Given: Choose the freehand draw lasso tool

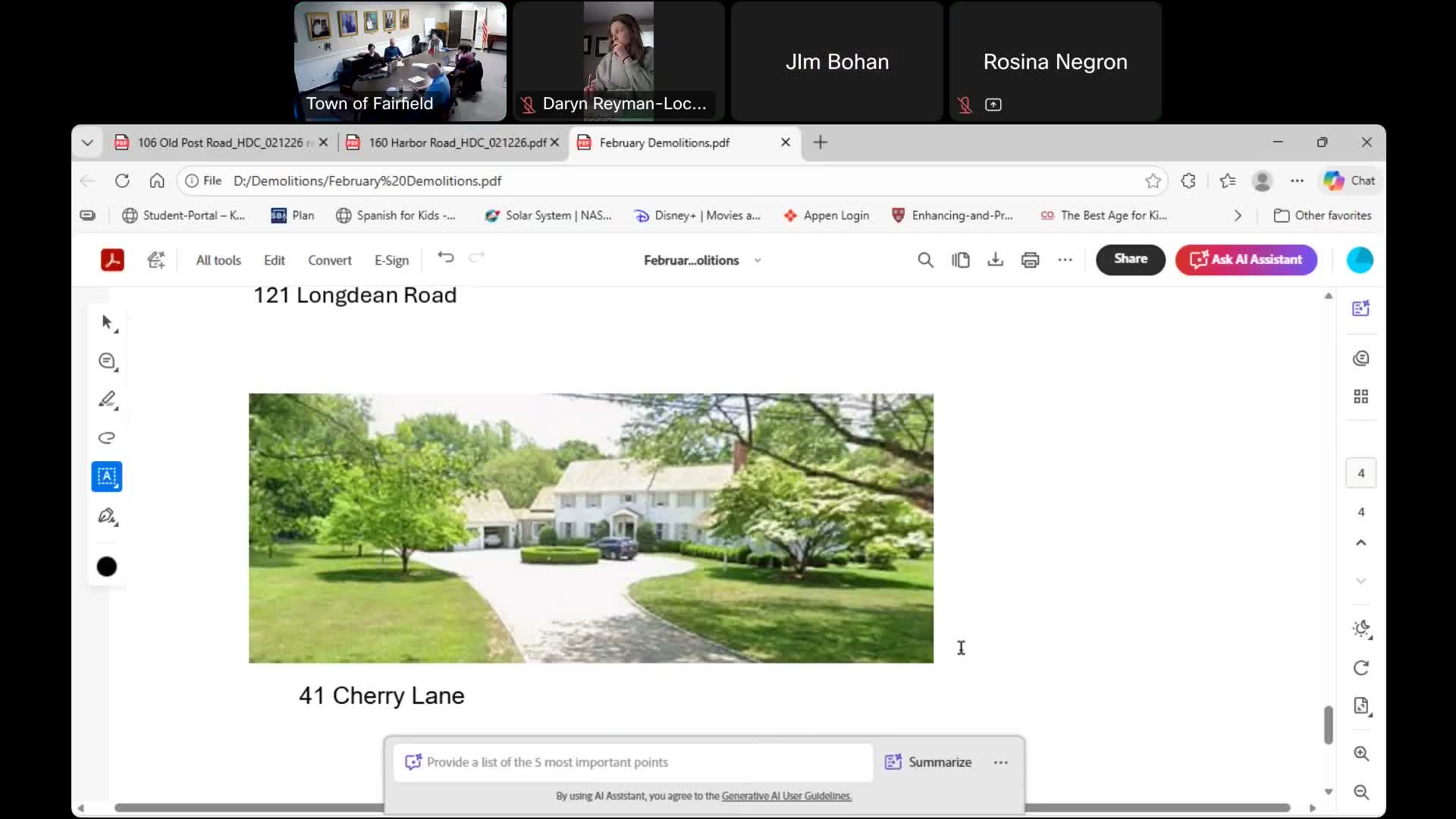Looking at the screenshot, I should pyautogui.click(x=107, y=438).
